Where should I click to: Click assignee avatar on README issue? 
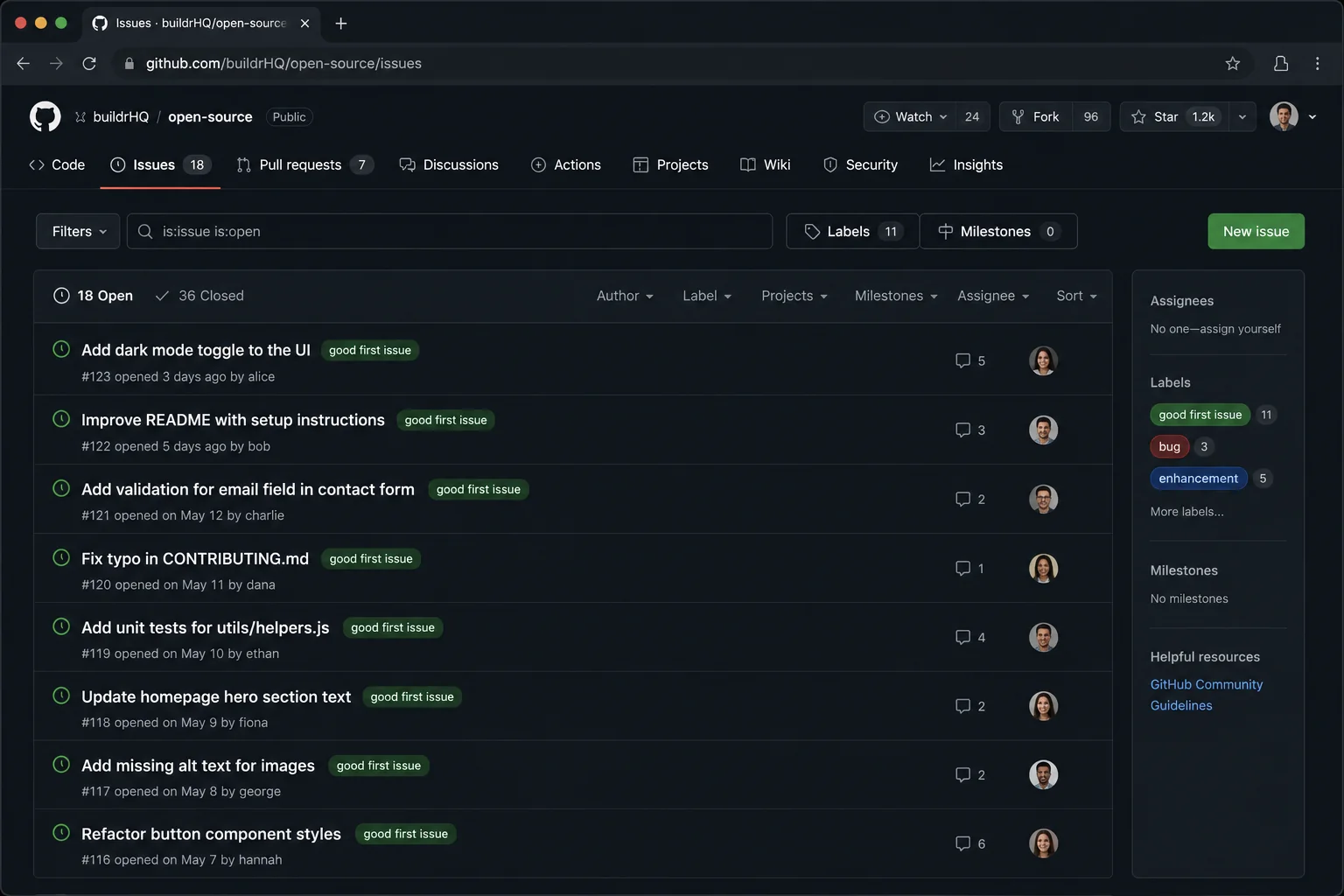pyautogui.click(x=1043, y=430)
